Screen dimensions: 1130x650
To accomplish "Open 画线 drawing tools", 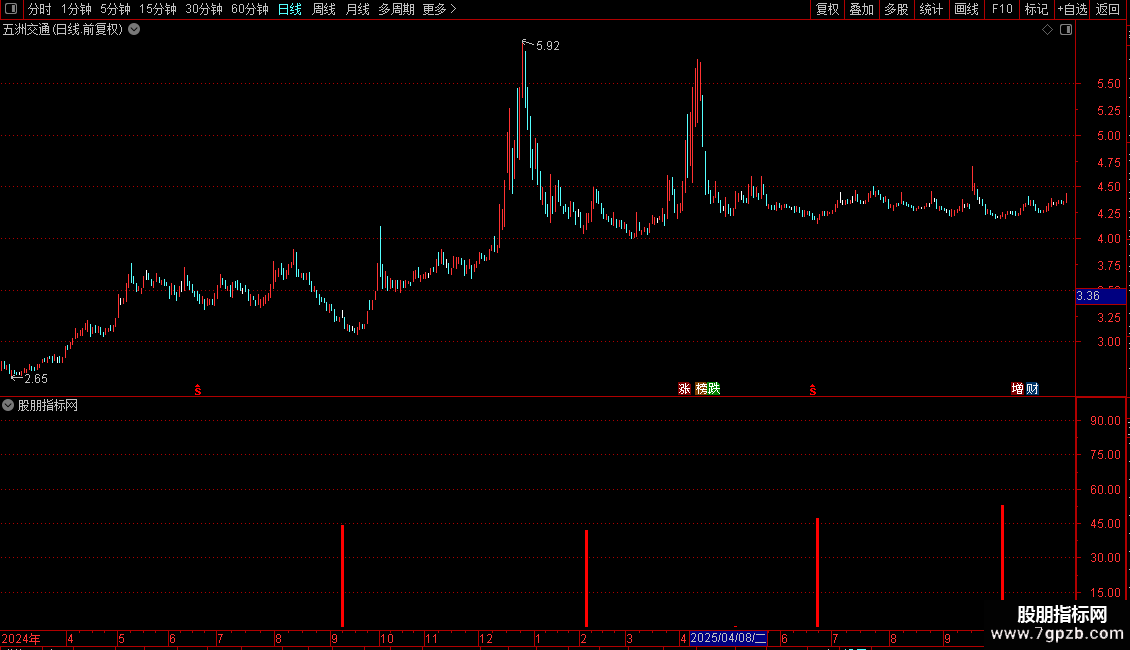I will click(966, 9).
